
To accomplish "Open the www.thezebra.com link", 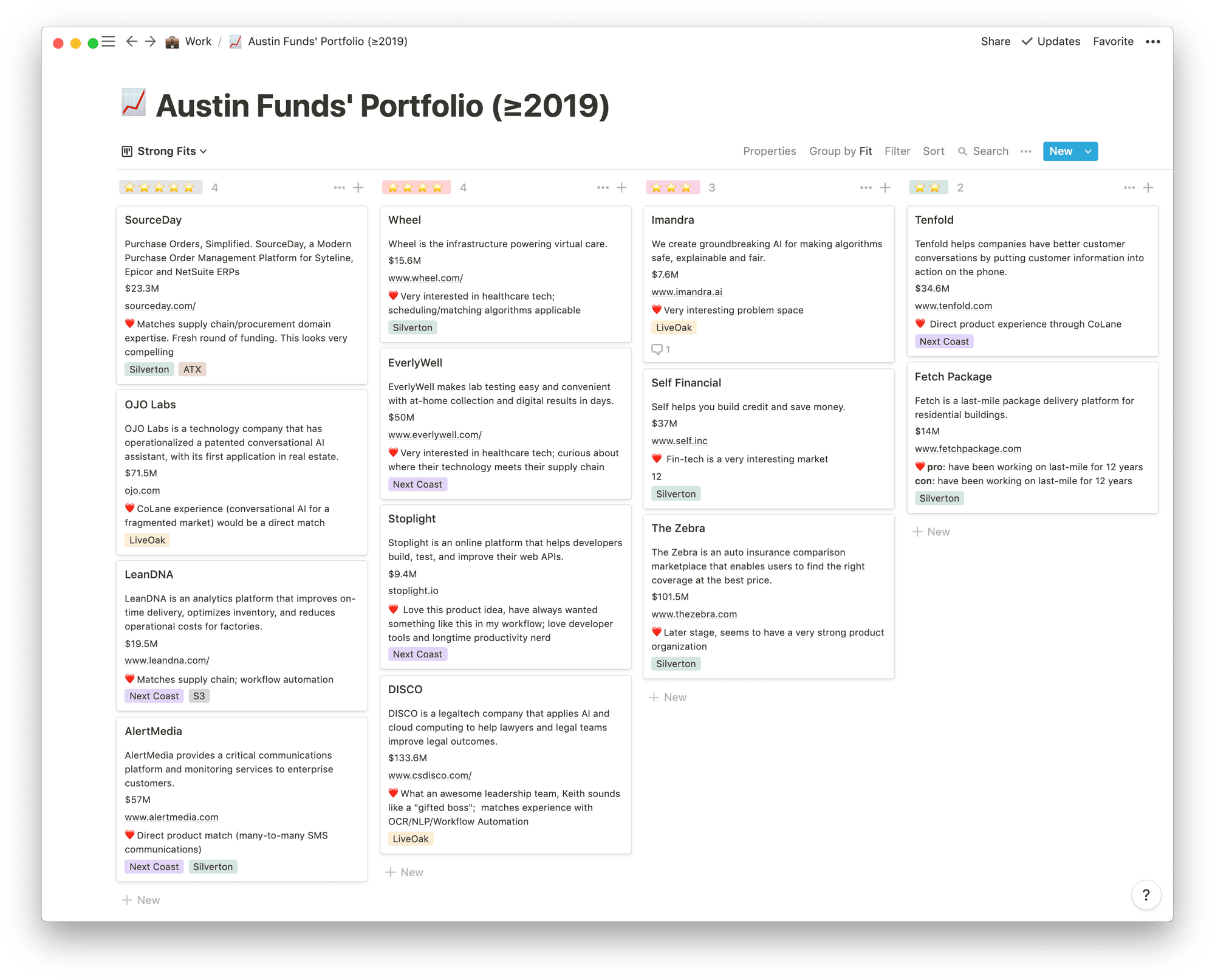I will pyautogui.click(x=694, y=614).
